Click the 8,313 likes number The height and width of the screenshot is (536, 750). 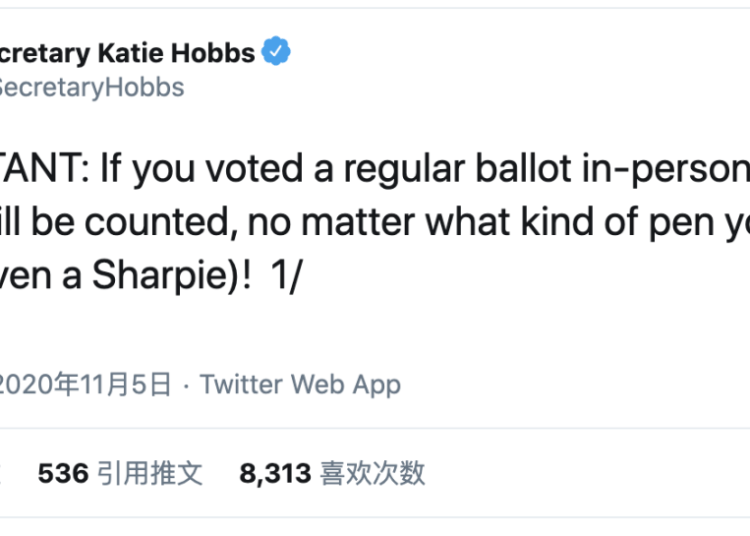point(275,474)
